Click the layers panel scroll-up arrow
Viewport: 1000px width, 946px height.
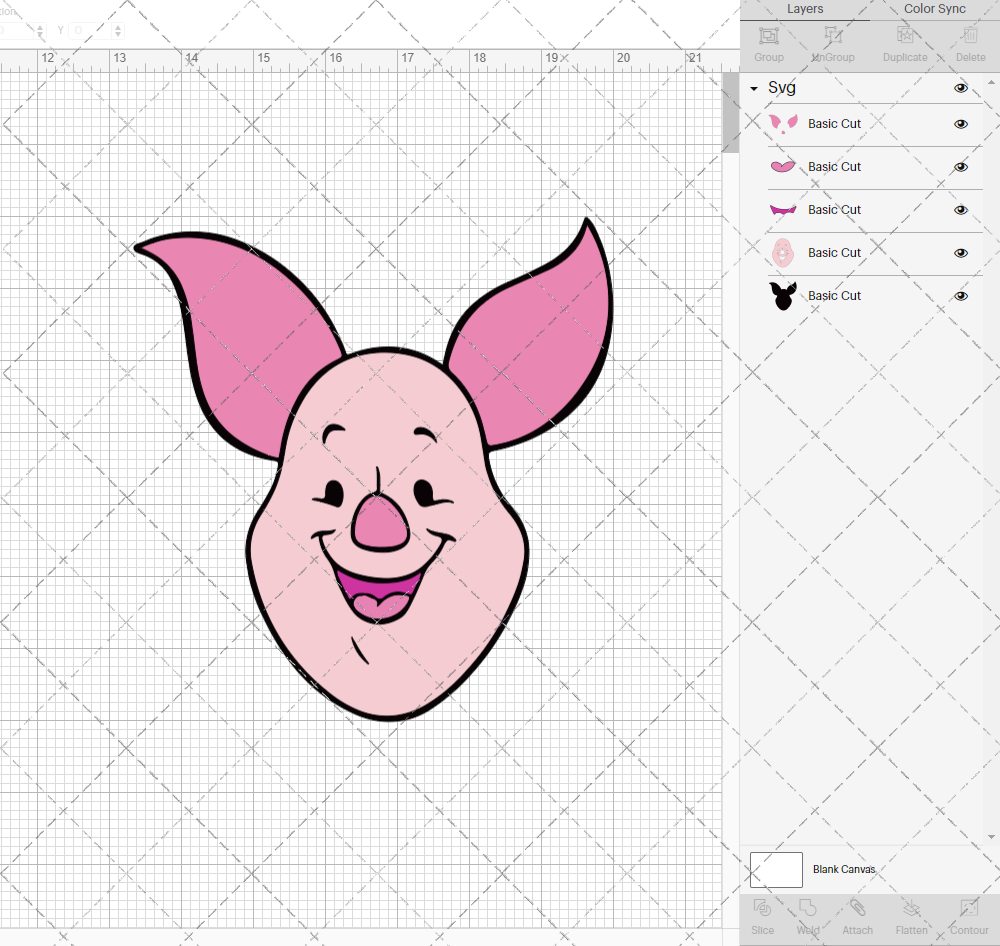pos(990,83)
